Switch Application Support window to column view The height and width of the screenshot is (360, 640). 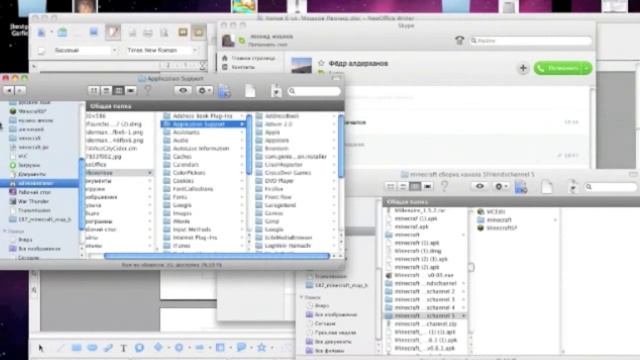click(x=118, y=91)
